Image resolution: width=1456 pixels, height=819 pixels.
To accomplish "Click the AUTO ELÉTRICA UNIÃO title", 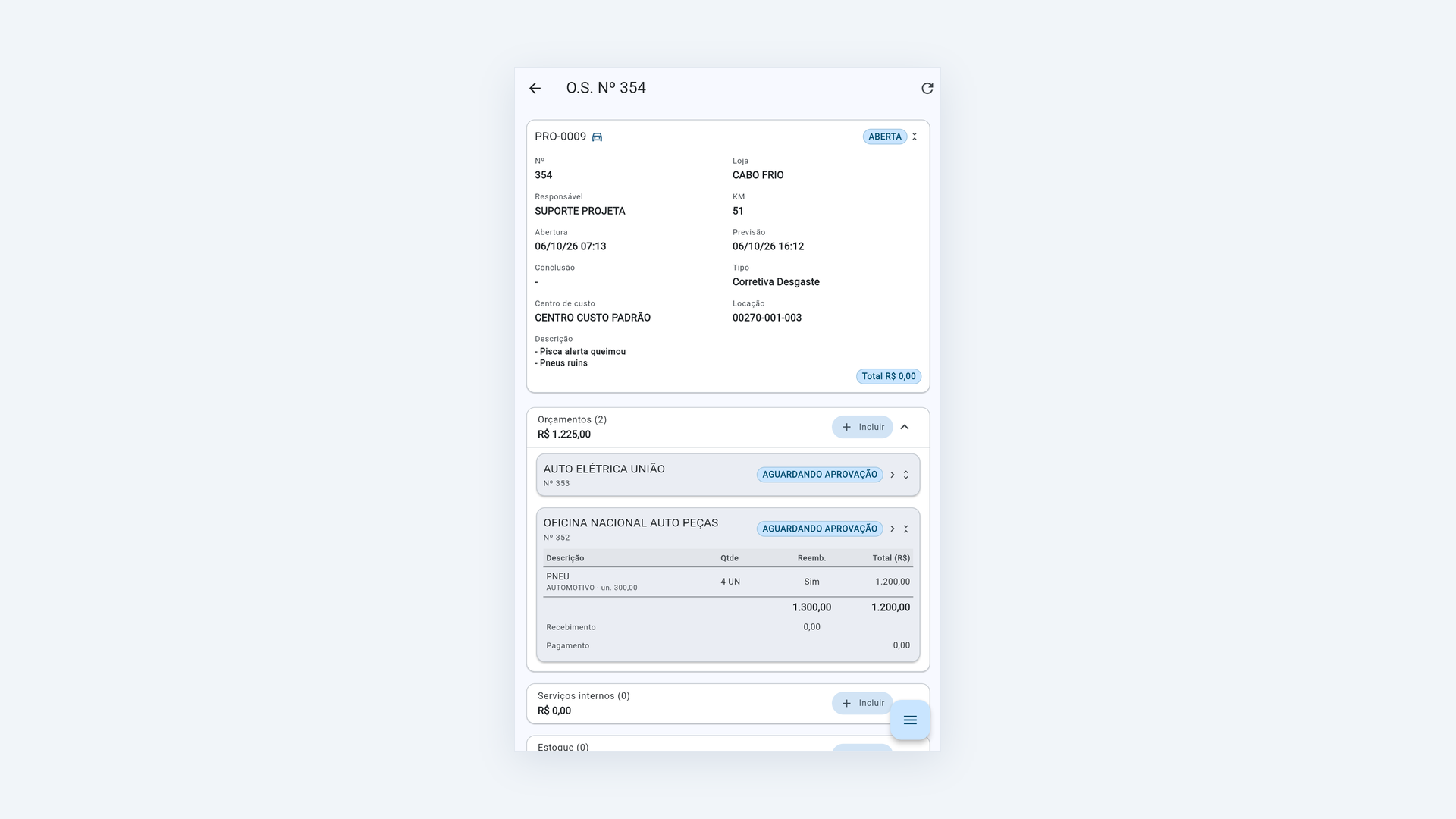I will point(604,469).
